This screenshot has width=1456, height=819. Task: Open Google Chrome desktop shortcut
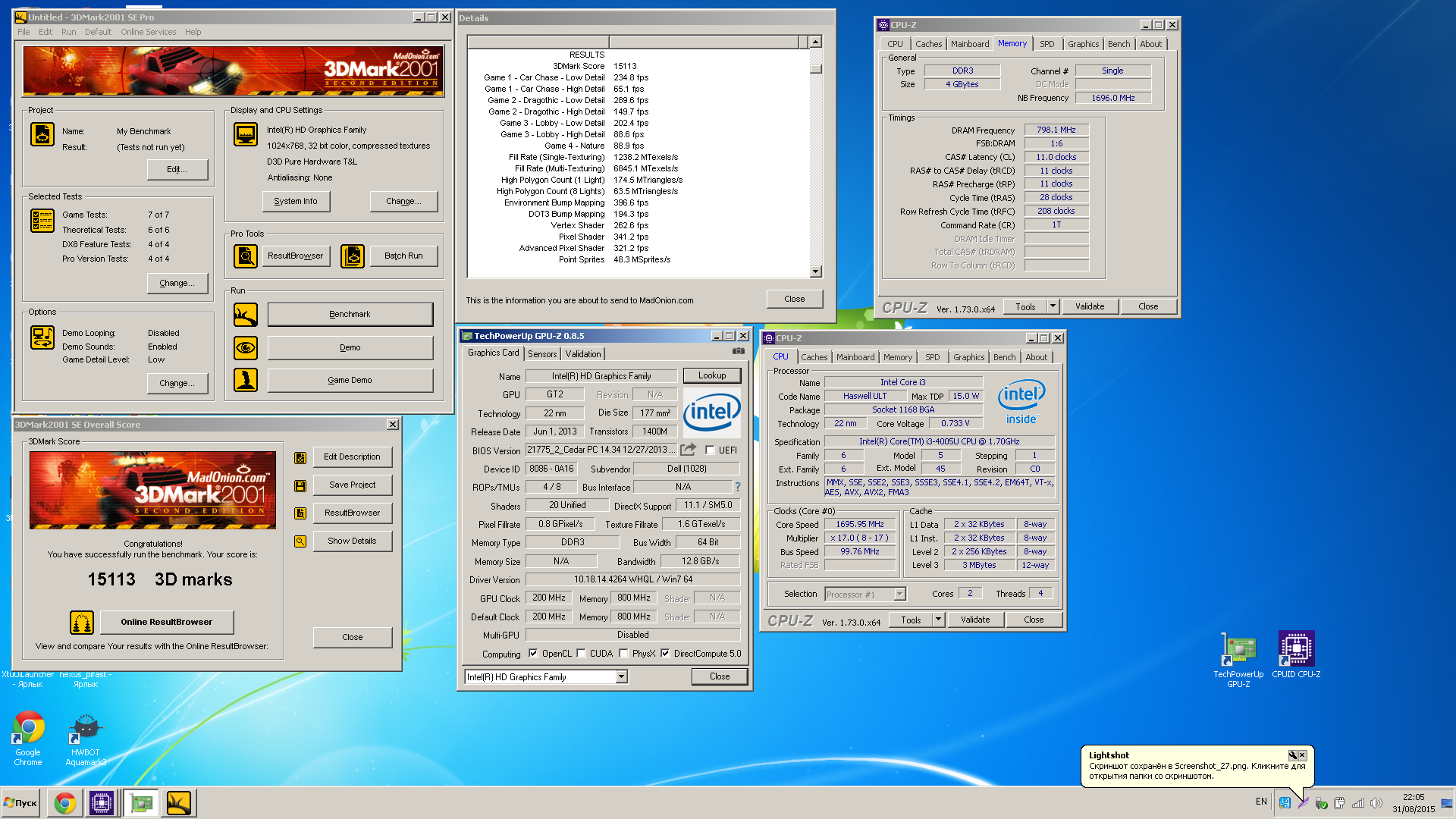pyautogui.click(x=28, y=739)
